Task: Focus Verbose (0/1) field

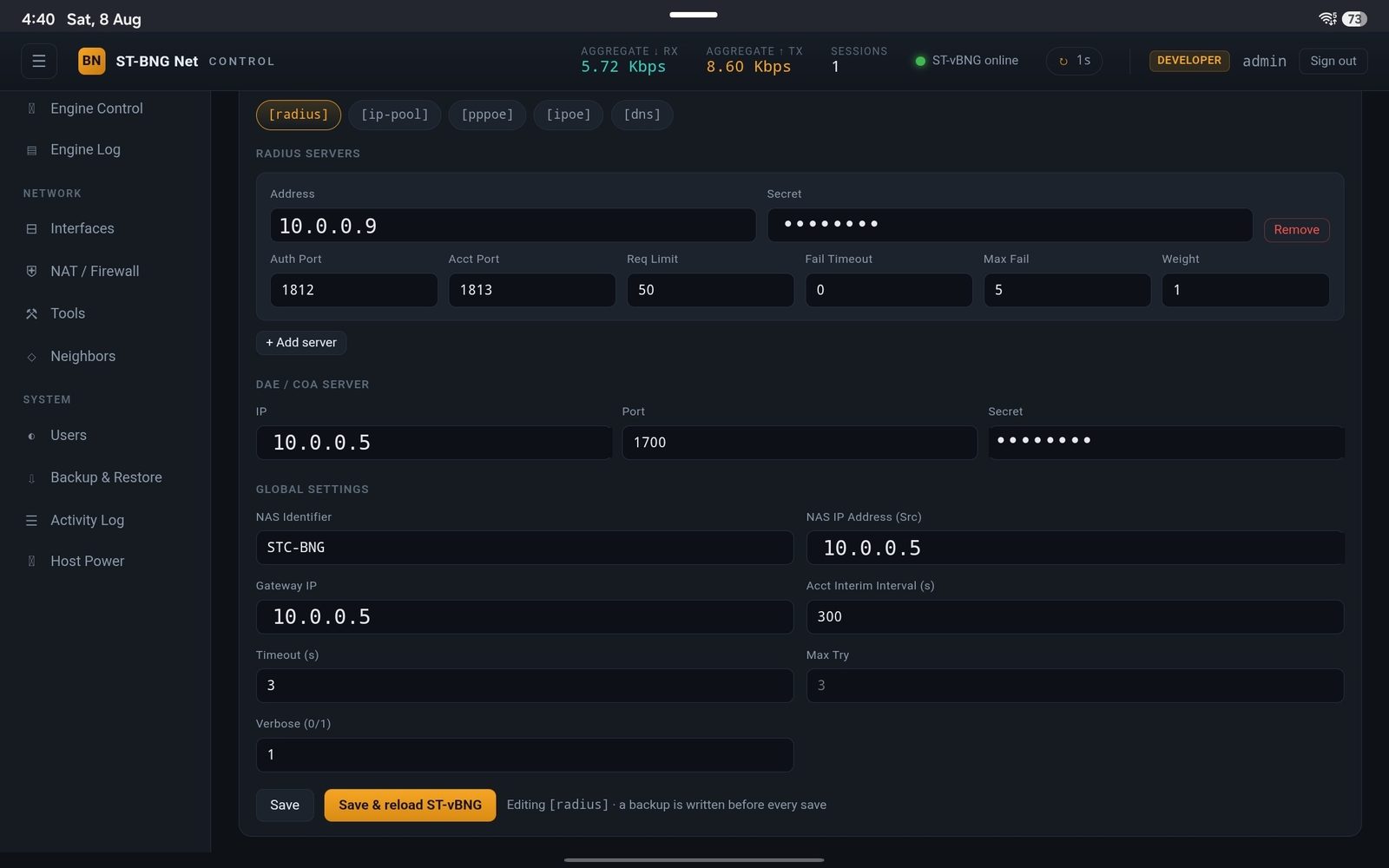Action: (524, 755)
